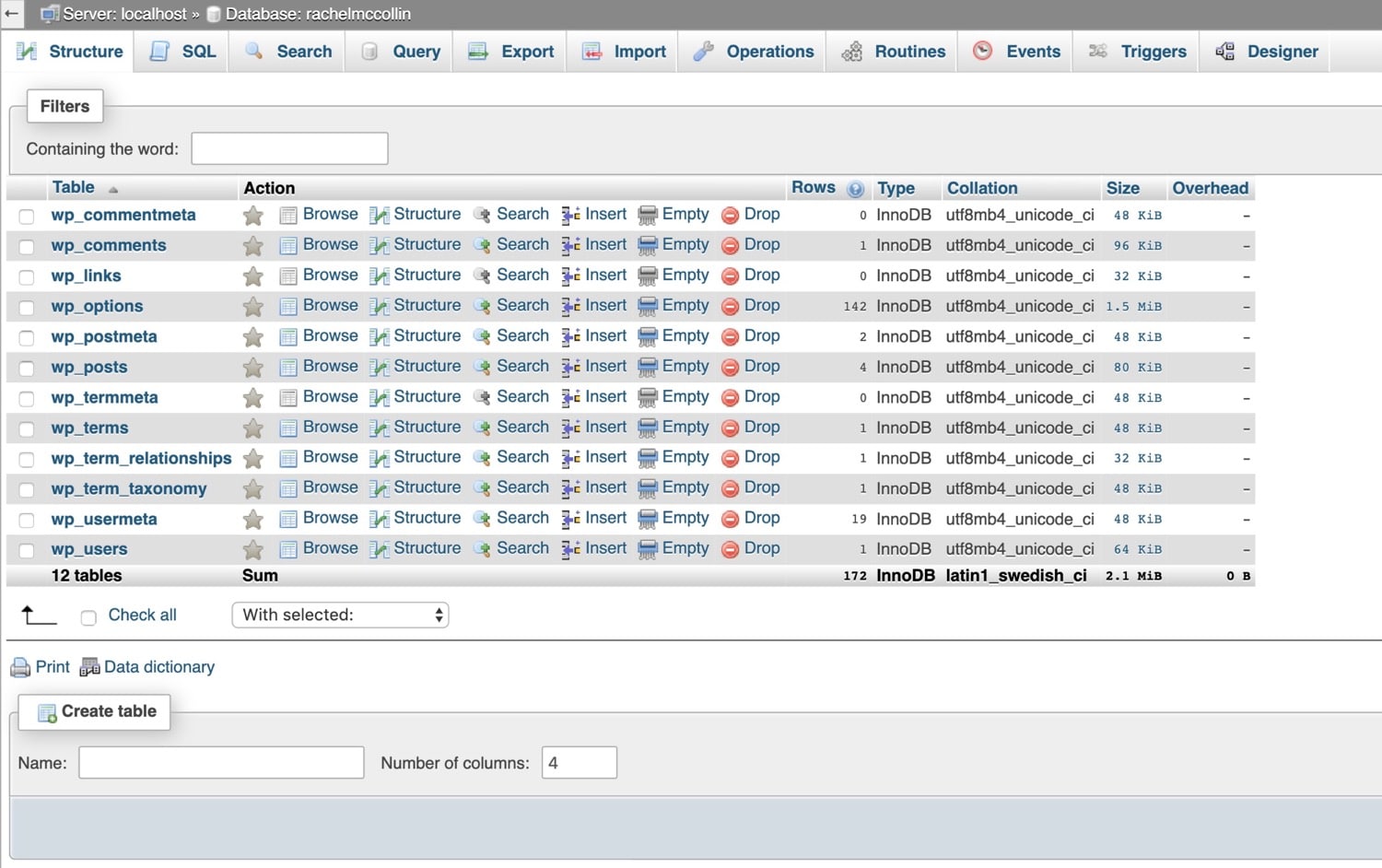This screenshot has height=868, width=1382.
Task: Open the Data dictionary
Action: [158, 666]
